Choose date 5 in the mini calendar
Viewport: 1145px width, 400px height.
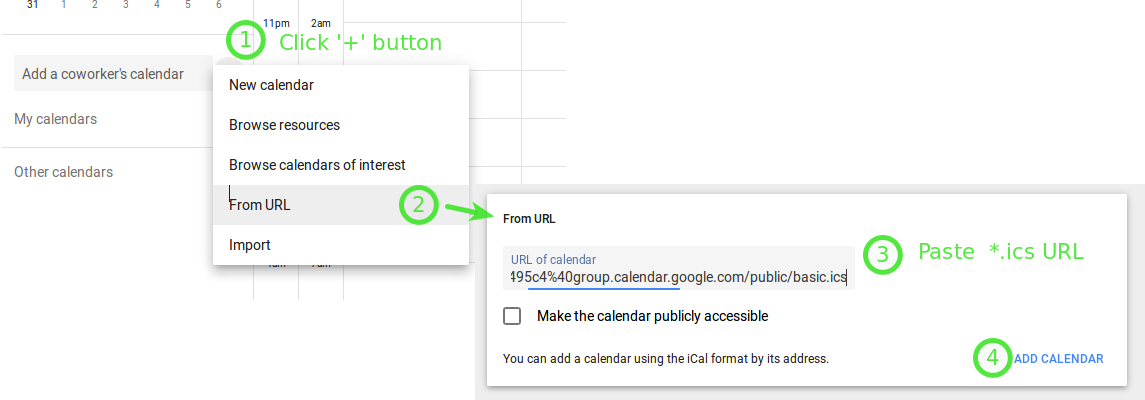pyautogui.click(x=188, y=6)
